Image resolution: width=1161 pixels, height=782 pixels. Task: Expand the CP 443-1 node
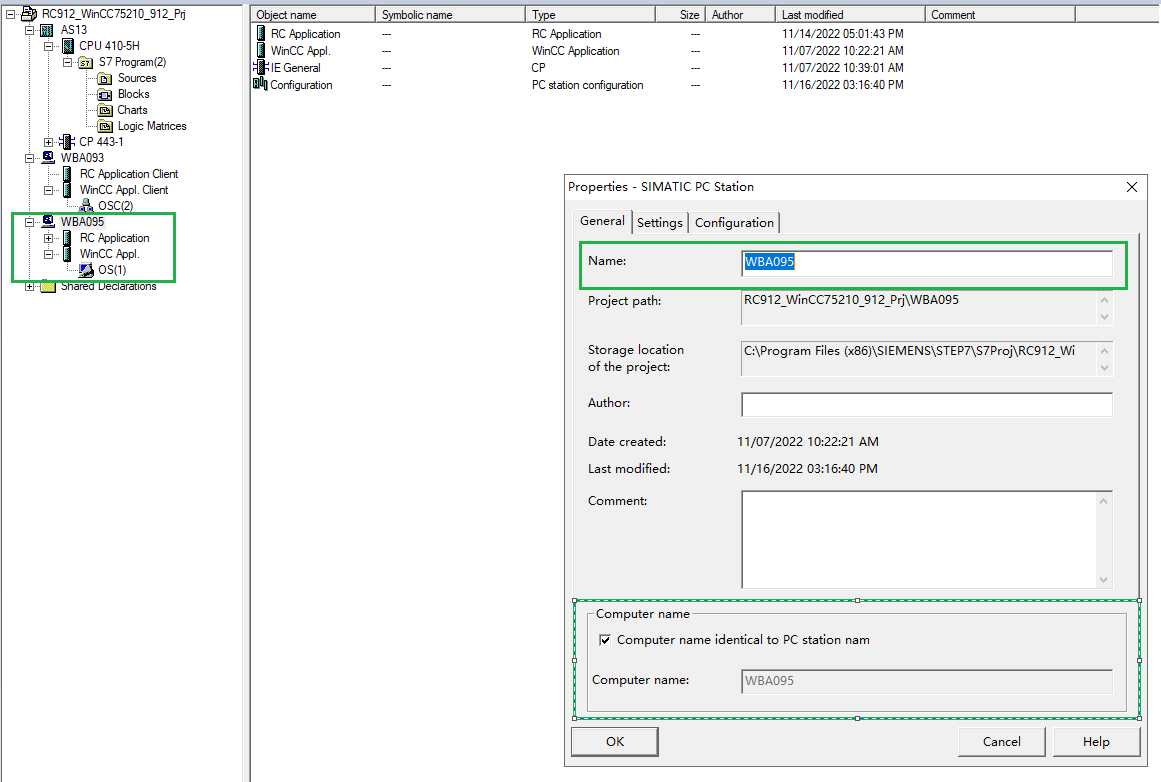click(x=49, y=142)
